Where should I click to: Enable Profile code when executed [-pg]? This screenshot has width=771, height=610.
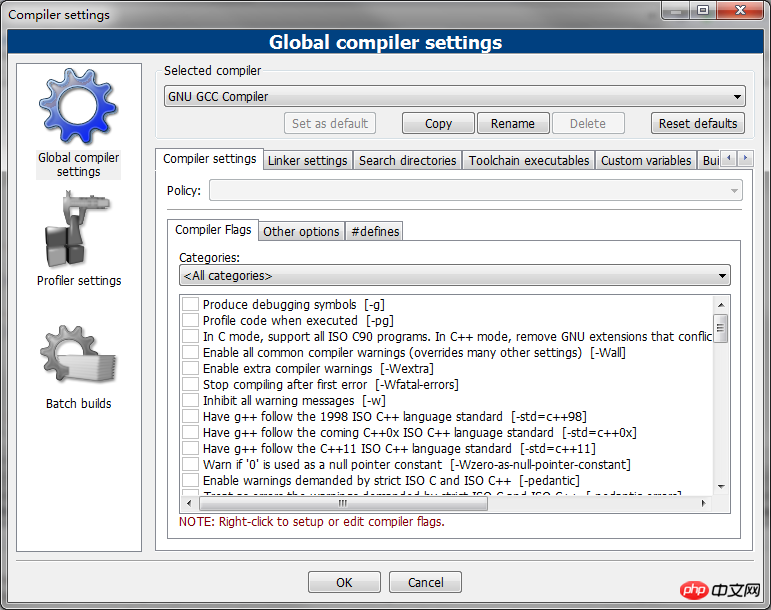click(190, 320)
